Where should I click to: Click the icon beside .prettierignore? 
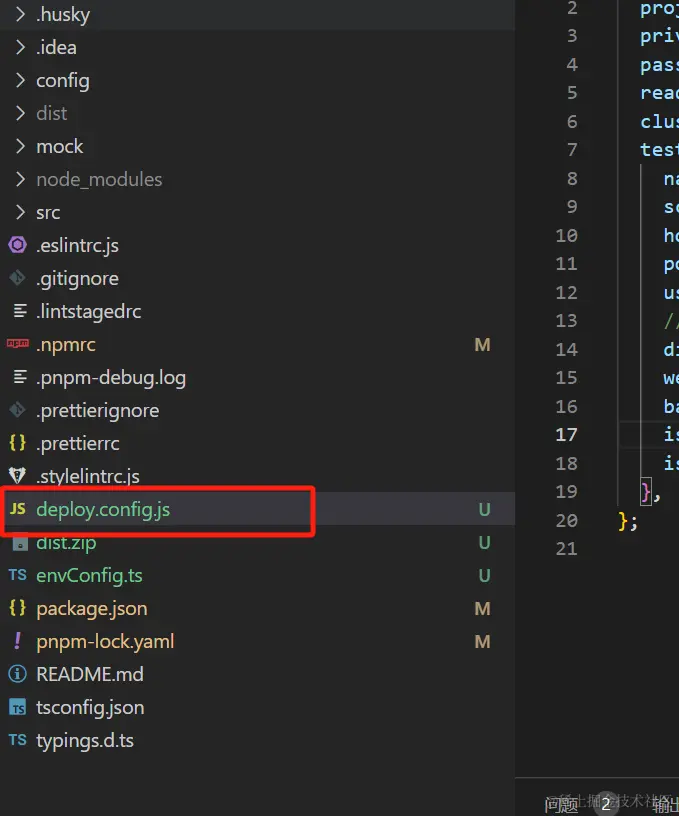[x=17, y=410]
